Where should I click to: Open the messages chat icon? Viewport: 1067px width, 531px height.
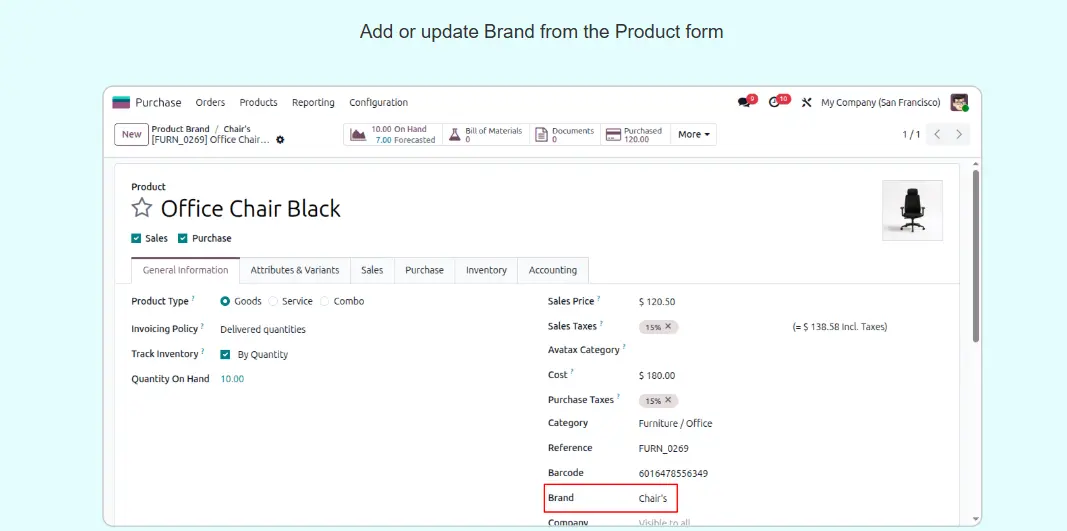pos(744,102)
